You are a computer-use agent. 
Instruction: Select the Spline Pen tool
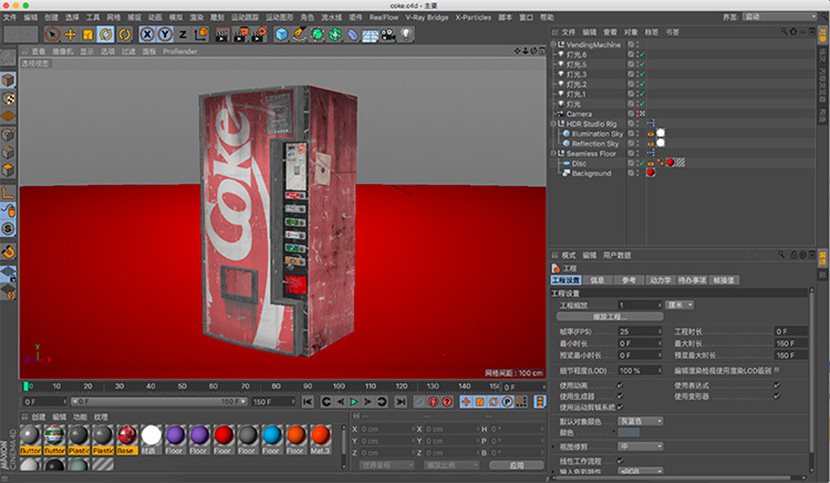click(299, 34)
